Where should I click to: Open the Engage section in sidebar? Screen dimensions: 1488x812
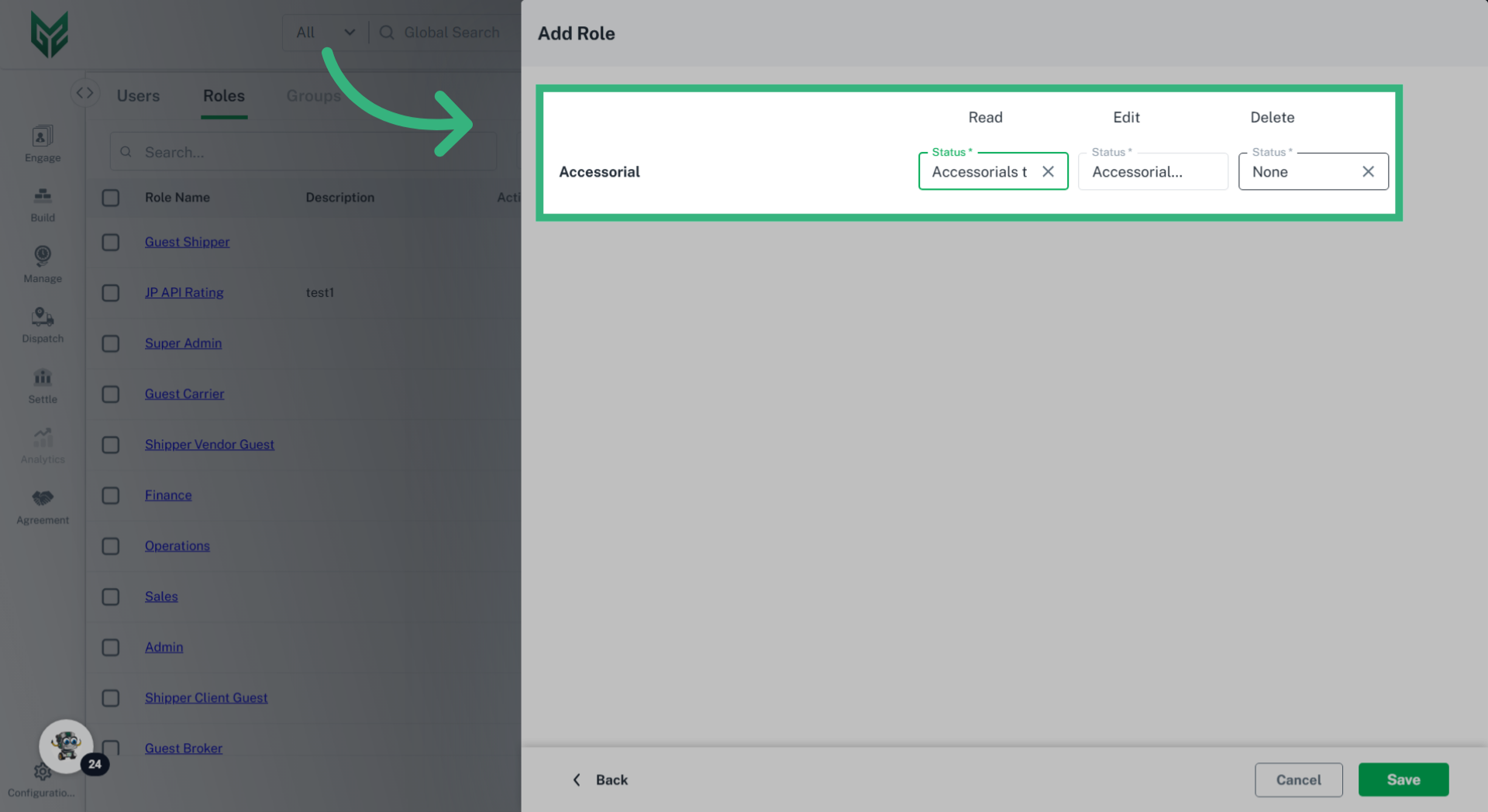pos(42,143)
